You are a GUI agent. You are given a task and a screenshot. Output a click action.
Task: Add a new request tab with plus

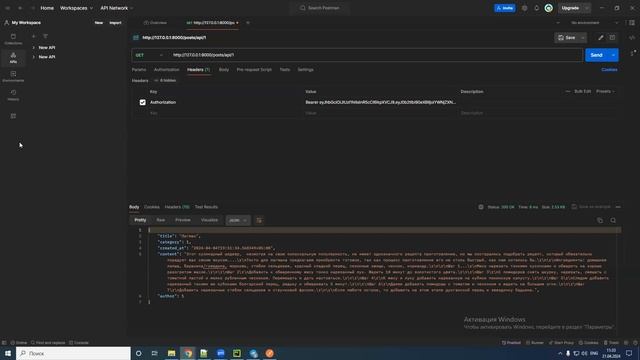(x=248, y=23)
